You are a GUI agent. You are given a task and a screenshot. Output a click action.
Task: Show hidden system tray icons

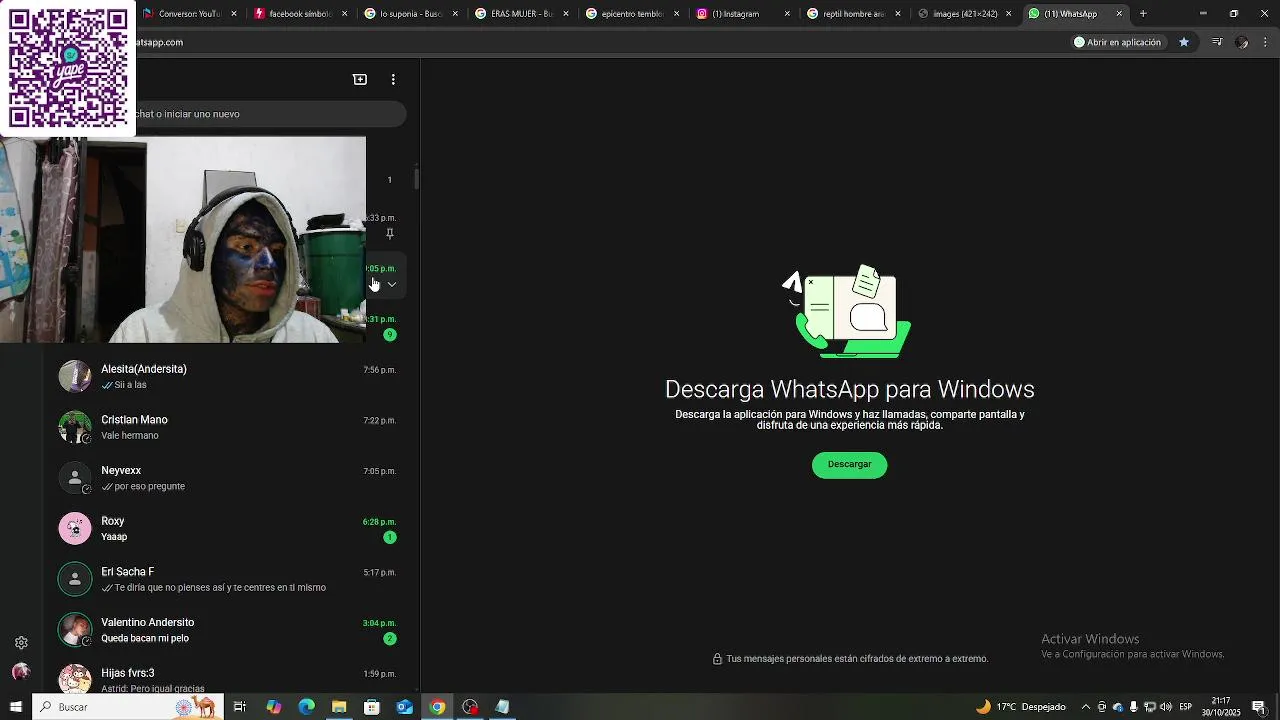[1086, 707]
